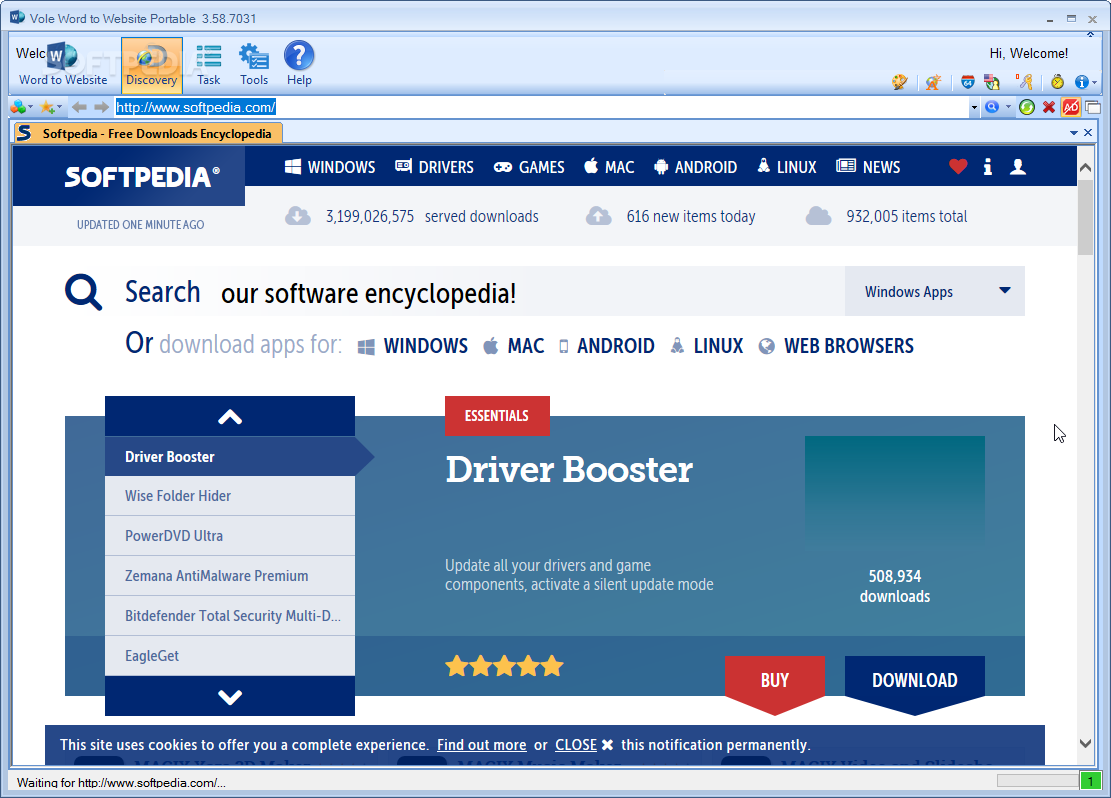
Task: Expand the colored cubes dropdown arrow
Action: [x=30, y=108]
